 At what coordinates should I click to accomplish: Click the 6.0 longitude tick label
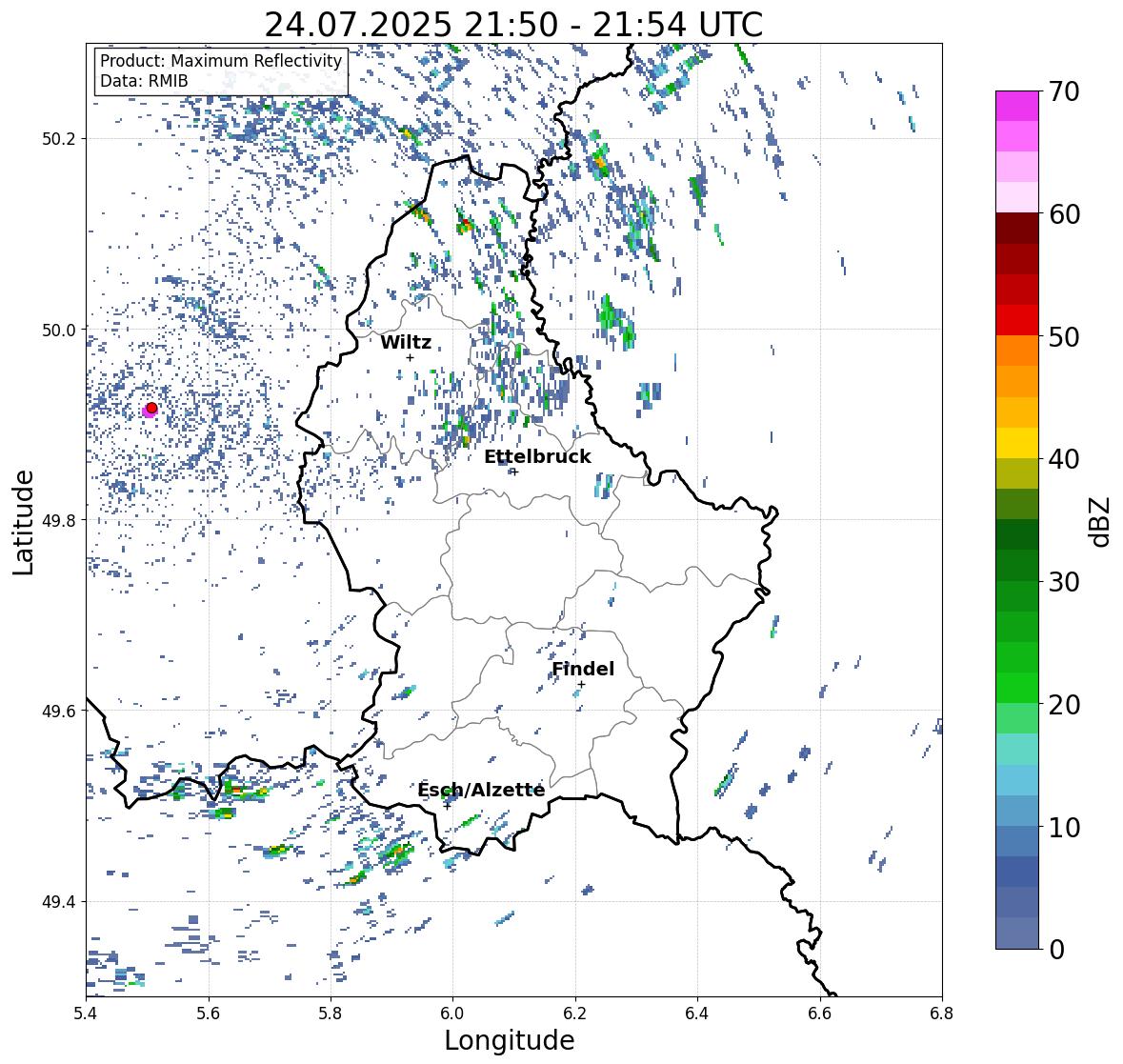[x=452, y=1014]
